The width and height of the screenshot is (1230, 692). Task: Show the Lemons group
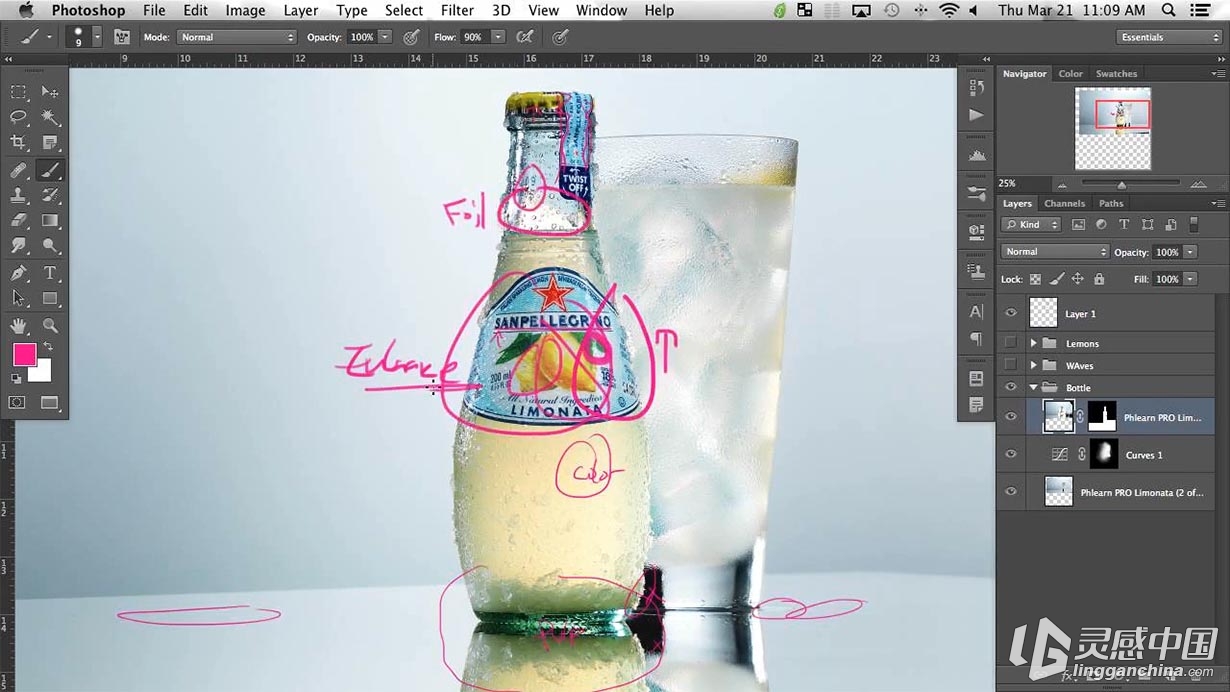click(1010, 343)
